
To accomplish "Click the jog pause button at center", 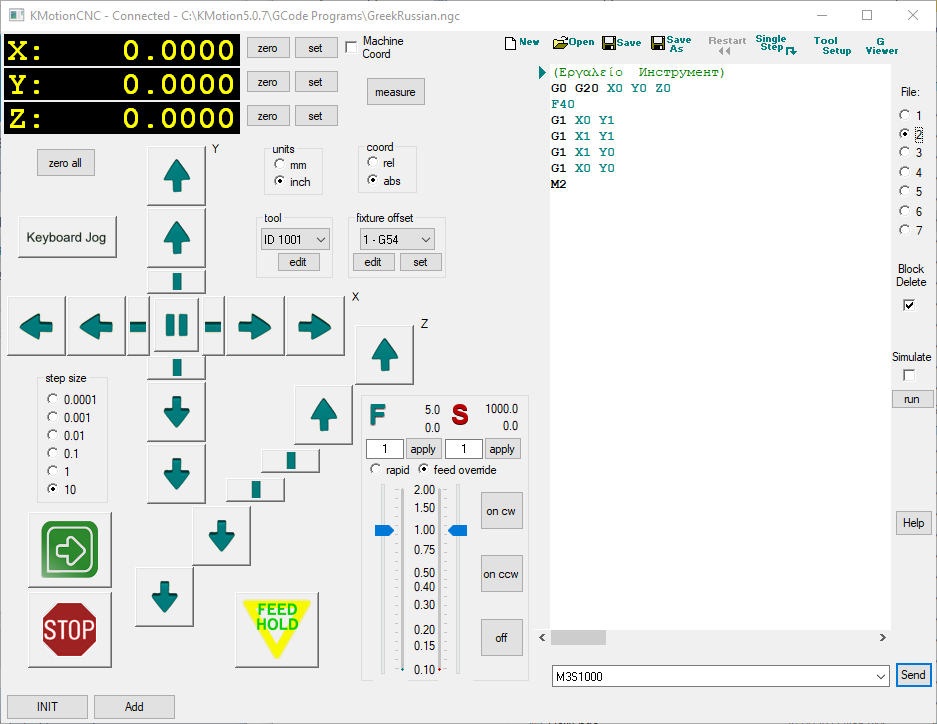I will pyautogui.click(x=176, y=325).
